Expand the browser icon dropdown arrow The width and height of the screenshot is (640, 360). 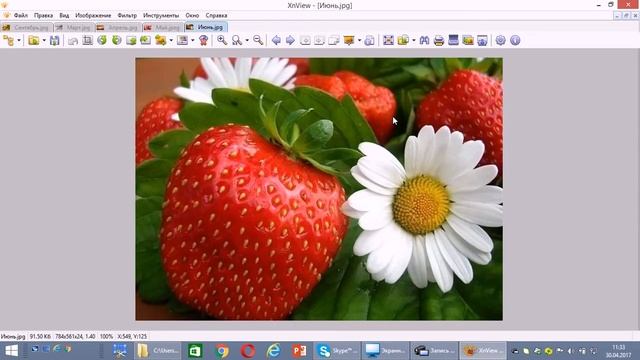(x=19, y=40)
